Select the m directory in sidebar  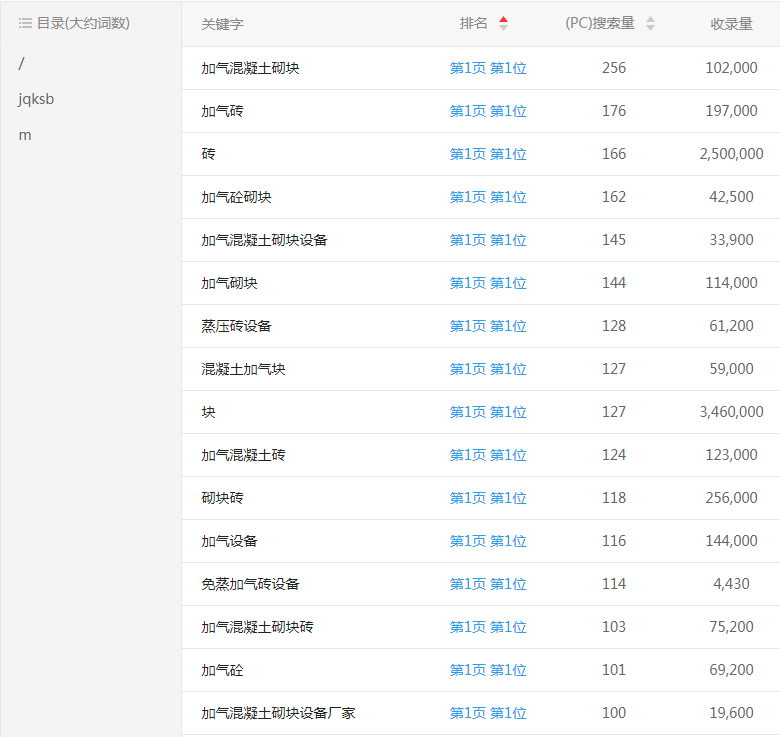click(x=25, y=135)
